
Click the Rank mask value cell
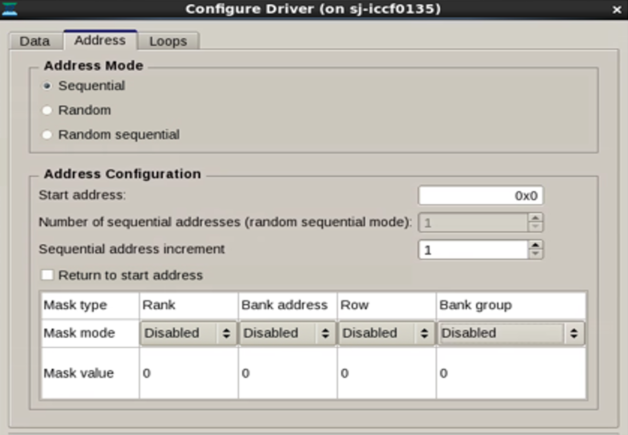point(188,373)
